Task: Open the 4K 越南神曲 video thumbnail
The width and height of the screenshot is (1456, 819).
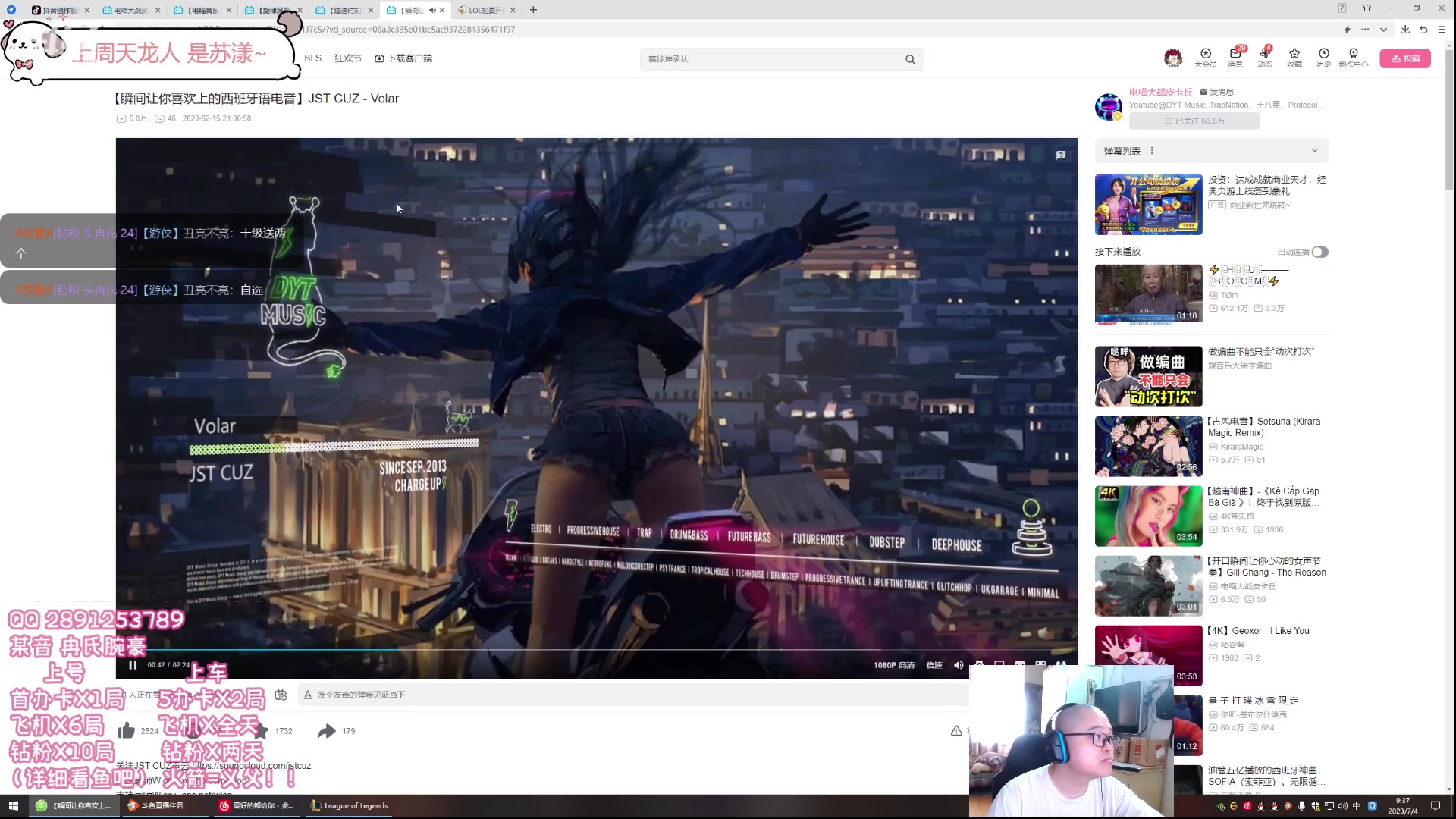Action: (1148, 516)
